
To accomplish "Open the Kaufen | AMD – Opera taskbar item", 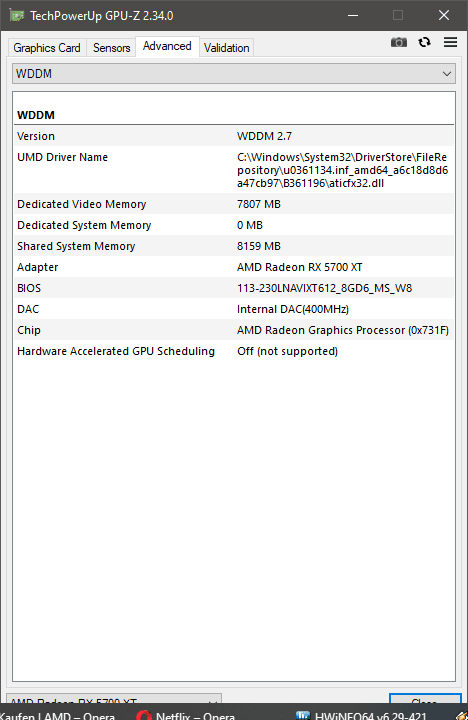I will pos(57,715).
